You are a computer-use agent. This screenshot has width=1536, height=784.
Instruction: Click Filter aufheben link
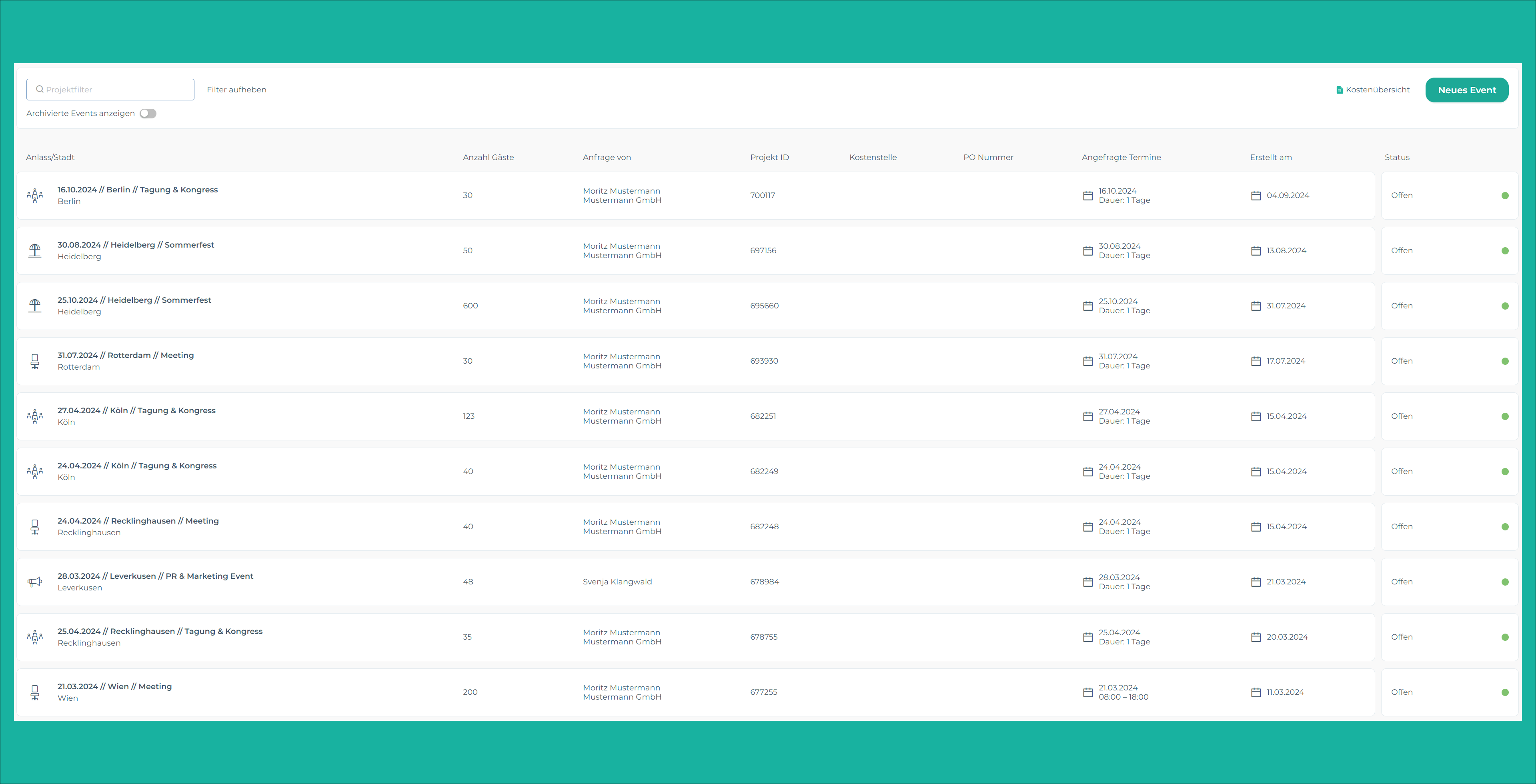point(236,90)
